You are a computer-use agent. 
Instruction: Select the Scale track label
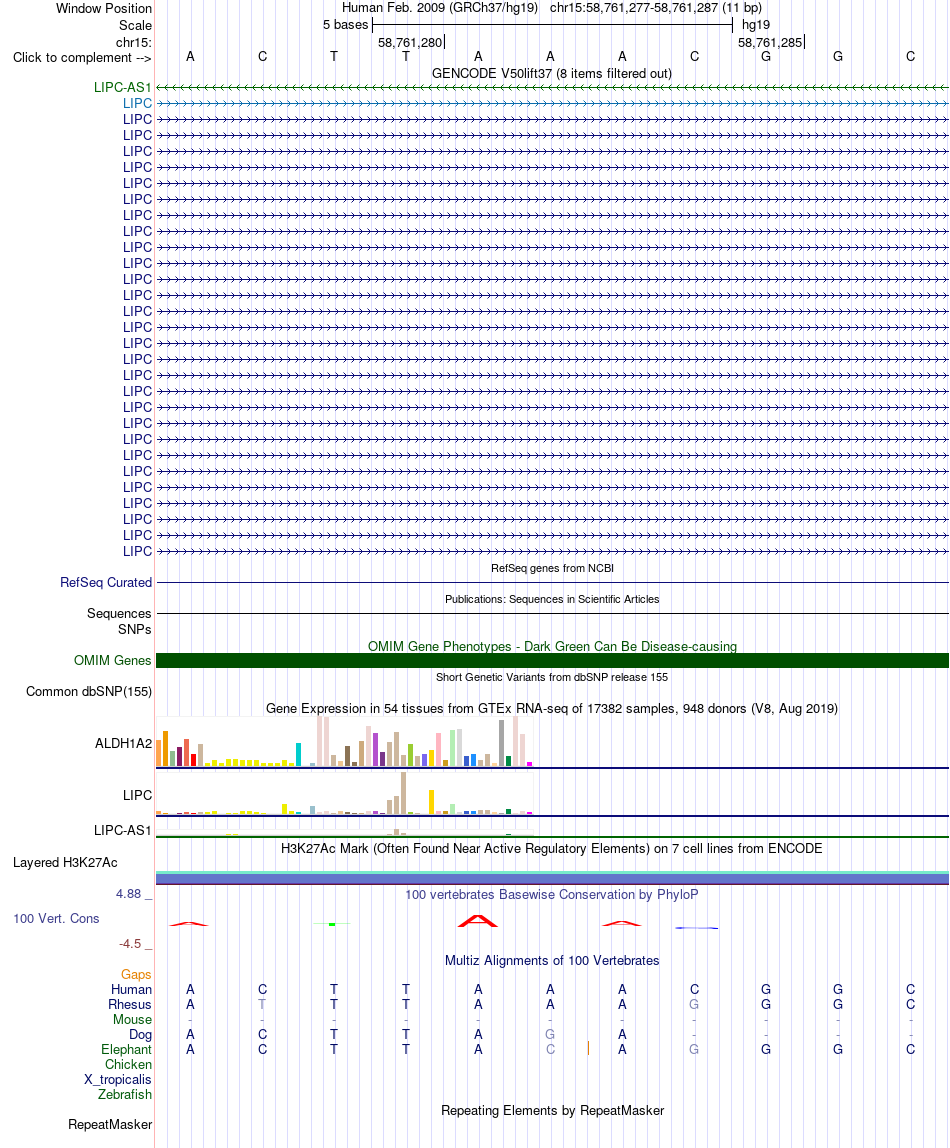[x=135, y=25]
